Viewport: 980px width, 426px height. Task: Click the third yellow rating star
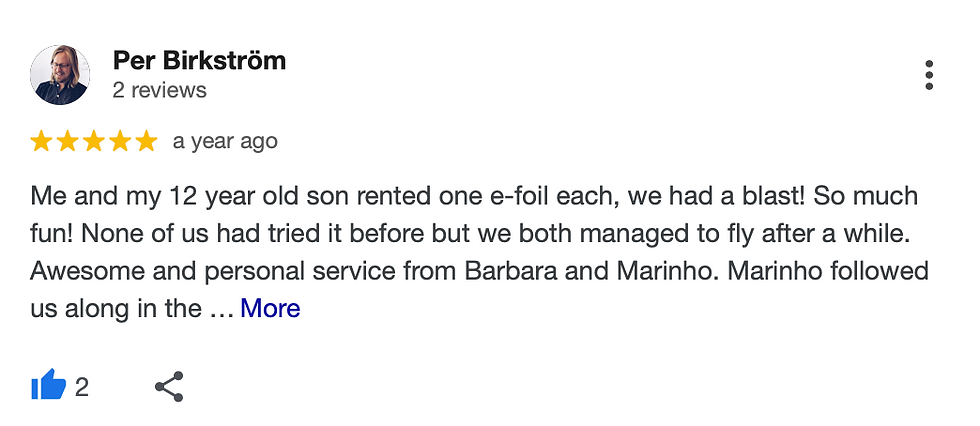[93, 141]
